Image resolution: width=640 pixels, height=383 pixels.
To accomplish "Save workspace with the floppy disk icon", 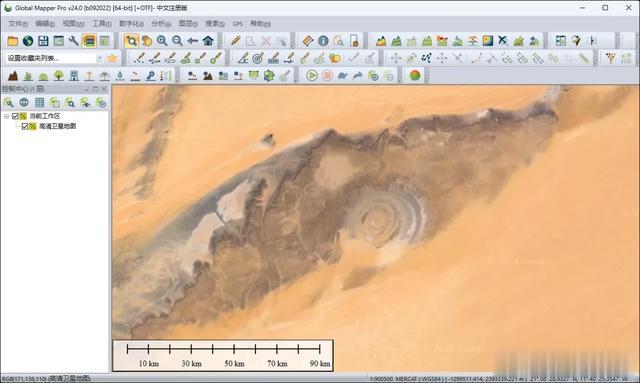I will pos(43,41).
